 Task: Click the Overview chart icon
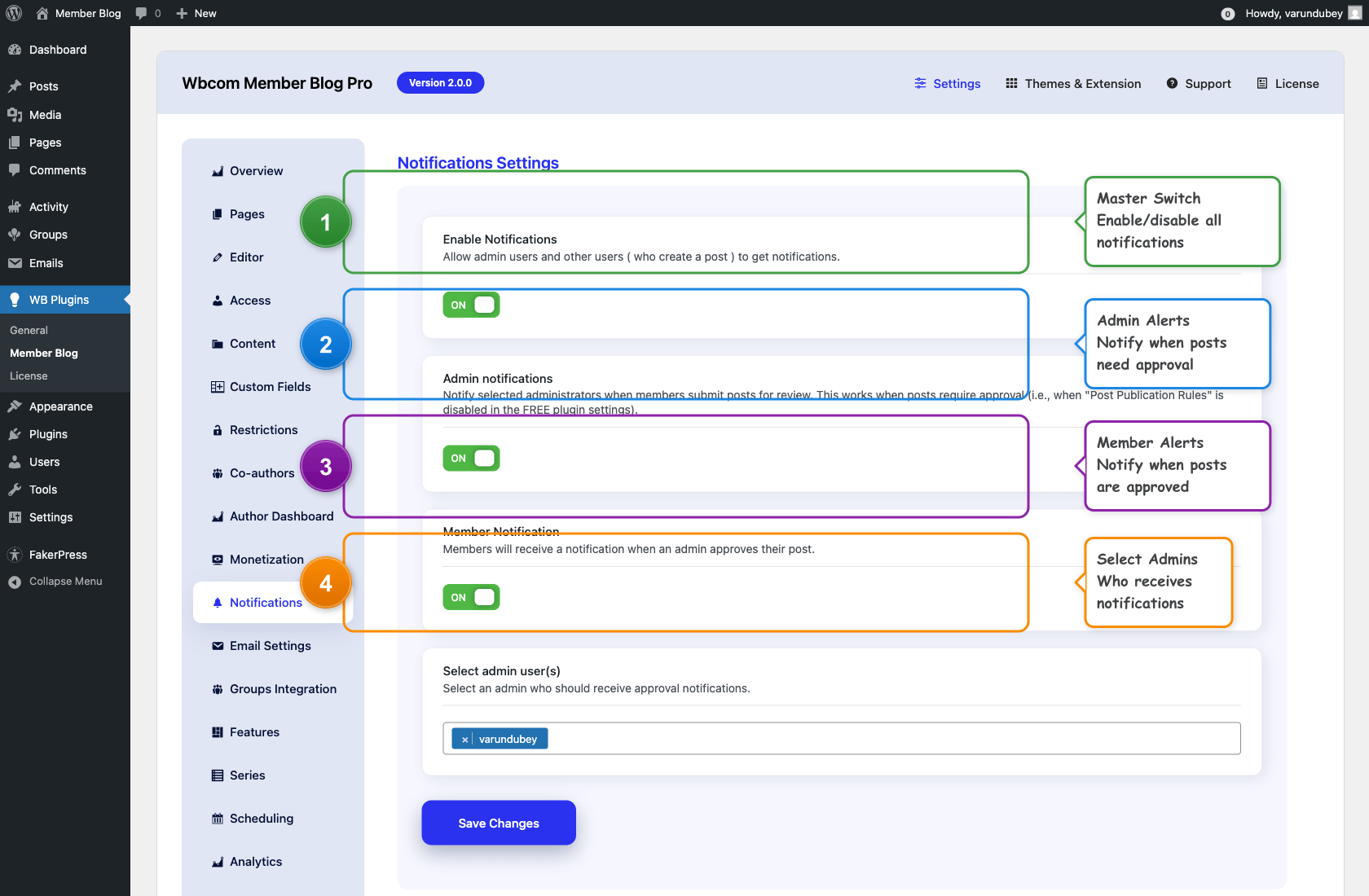(x=218, y=171)
